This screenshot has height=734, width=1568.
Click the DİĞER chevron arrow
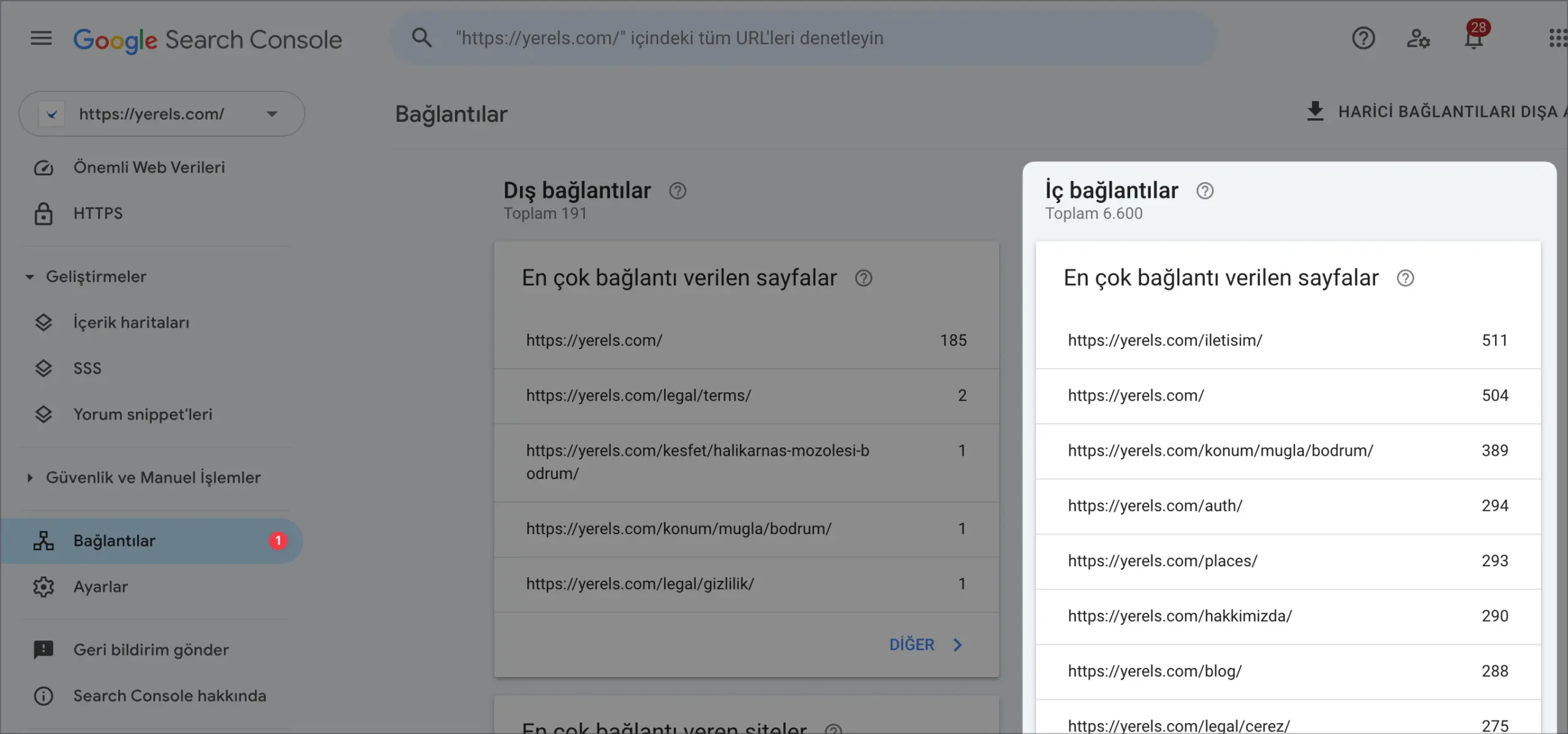[958, 645]
